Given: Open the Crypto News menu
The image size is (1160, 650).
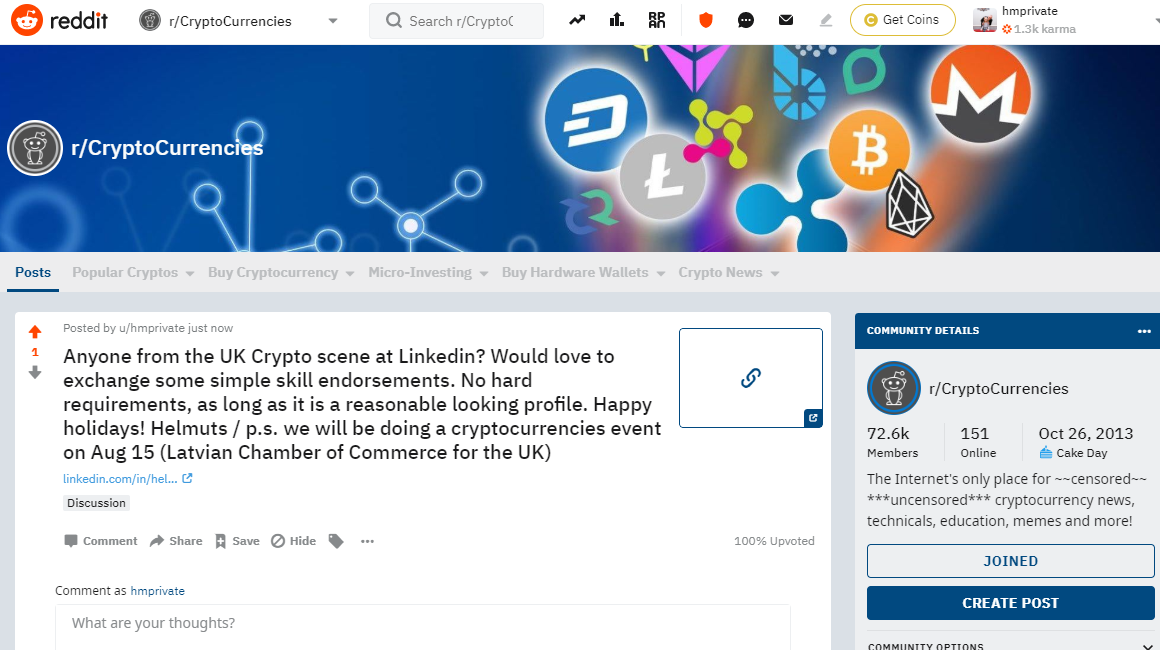Looking at the screenshot, I should coord(729,273).
